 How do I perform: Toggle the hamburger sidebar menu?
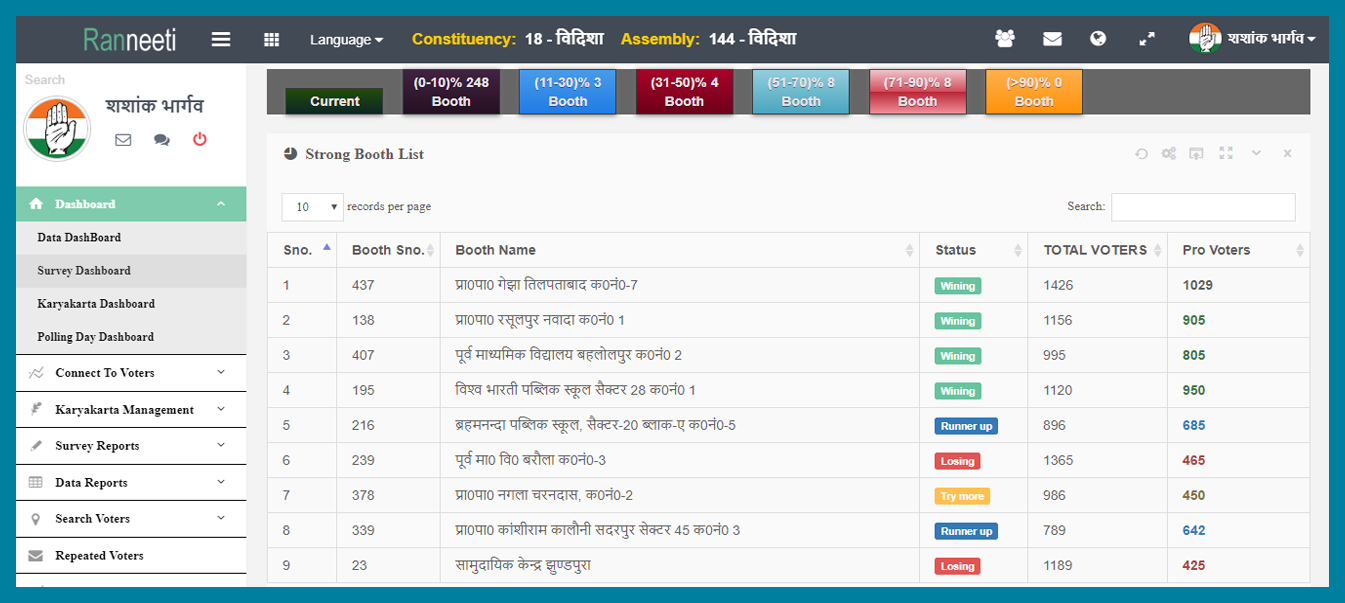(221, 39)
